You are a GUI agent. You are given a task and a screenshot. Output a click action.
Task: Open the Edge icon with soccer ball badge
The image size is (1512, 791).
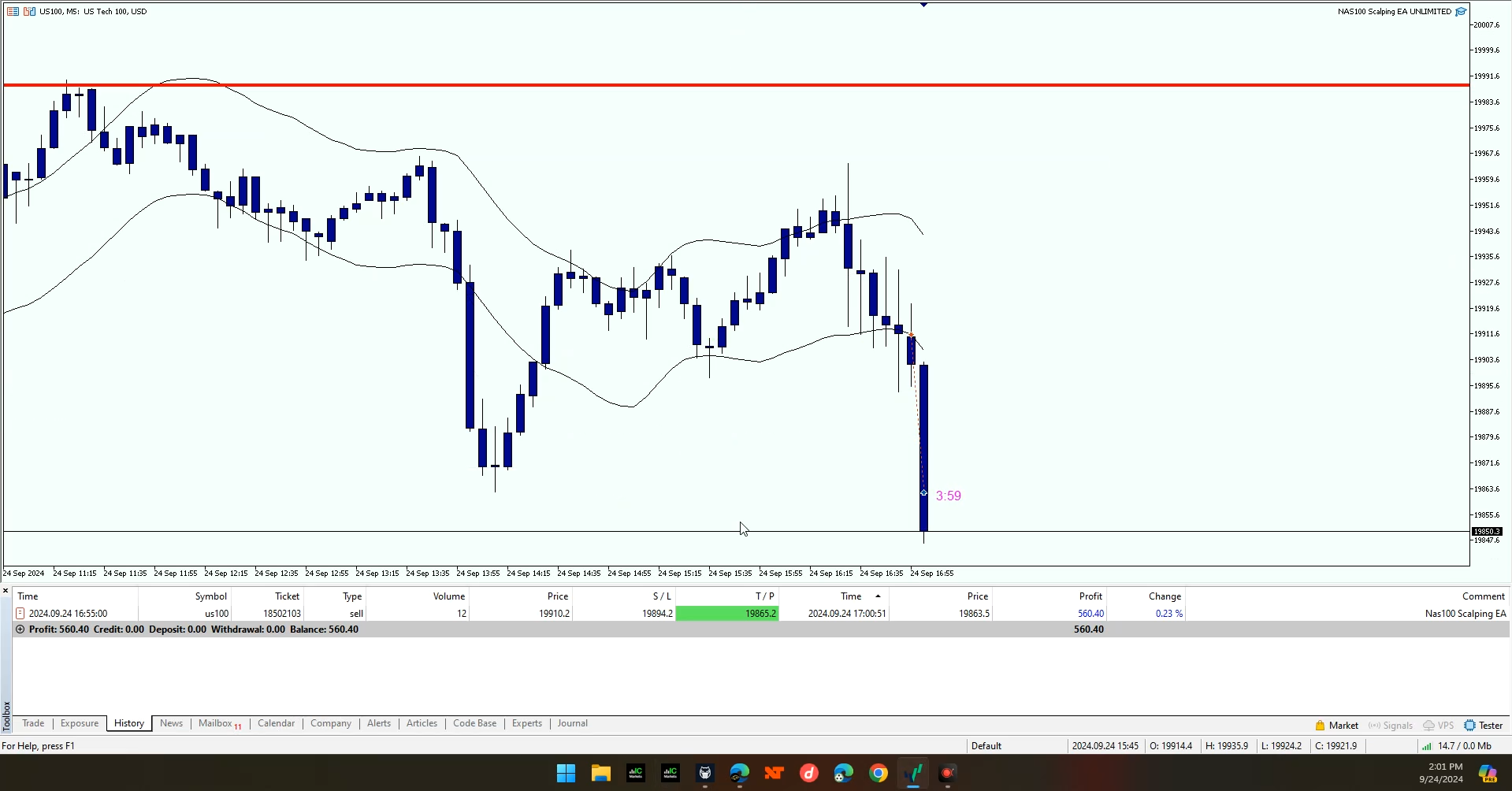(844, 773)
